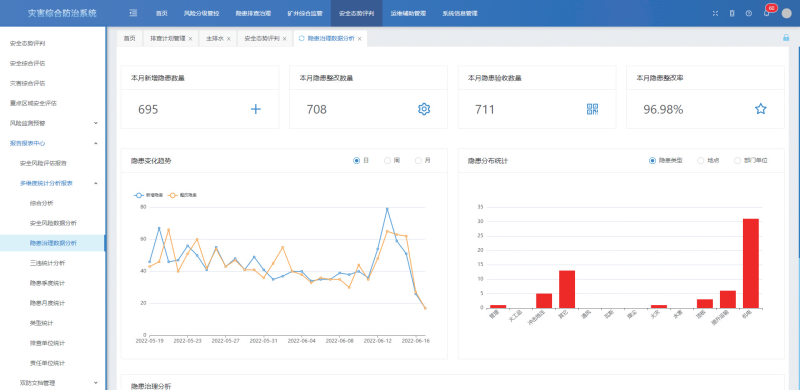Click the refresh icon on active page tab
The image size is (800, 390).
click(x=301, y=38)
